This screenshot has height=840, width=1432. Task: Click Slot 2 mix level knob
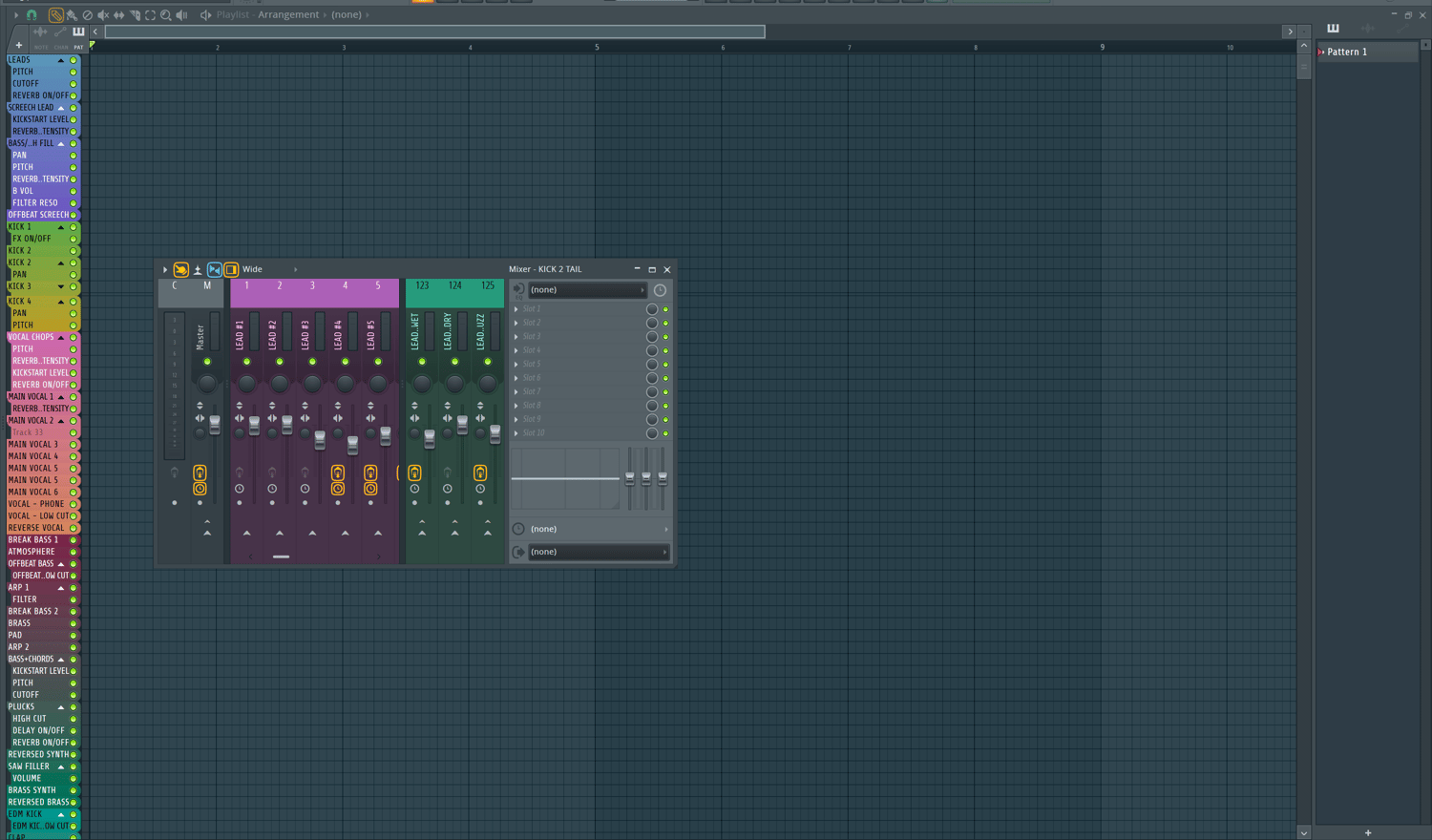652,323
